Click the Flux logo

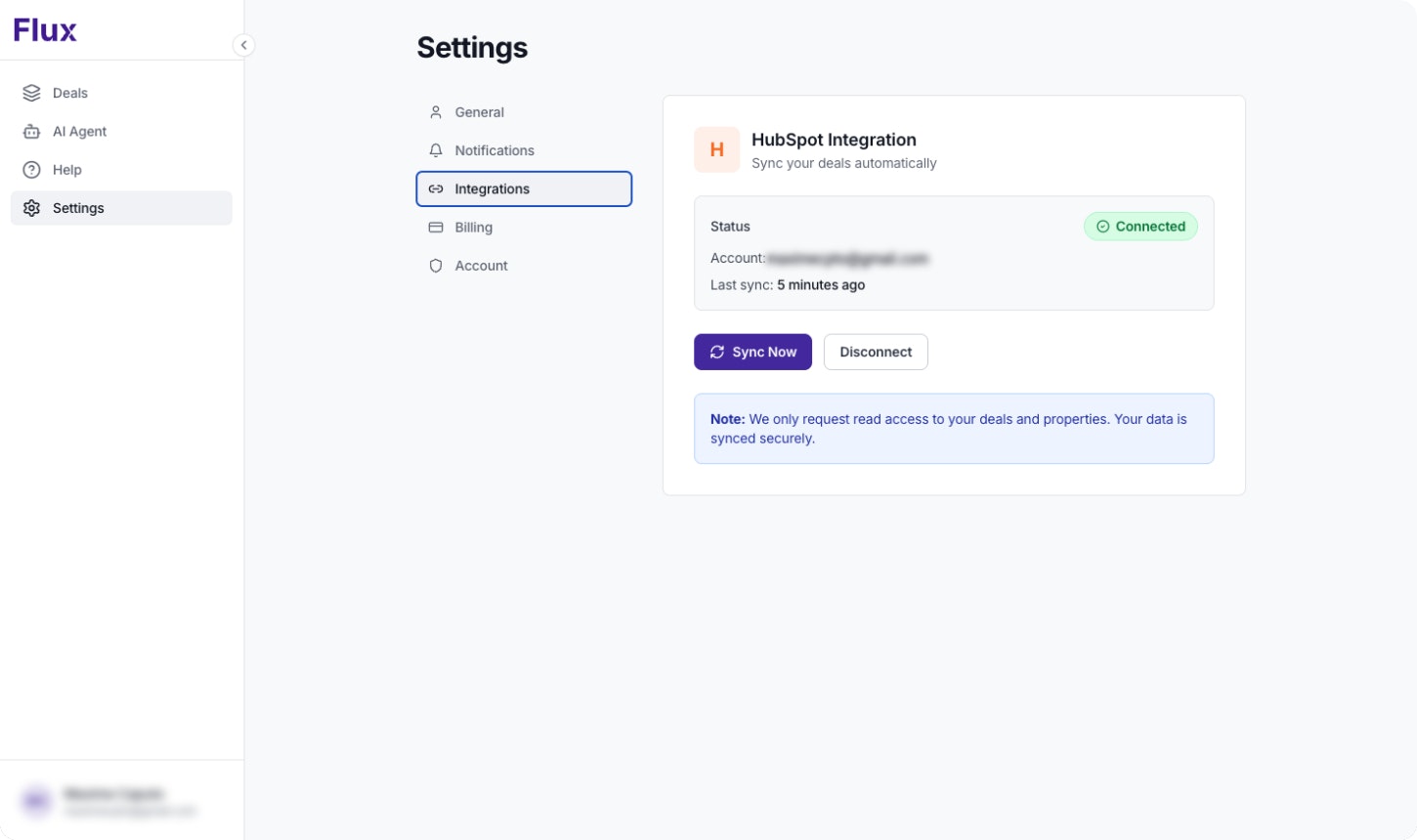(x=45, y=30)
